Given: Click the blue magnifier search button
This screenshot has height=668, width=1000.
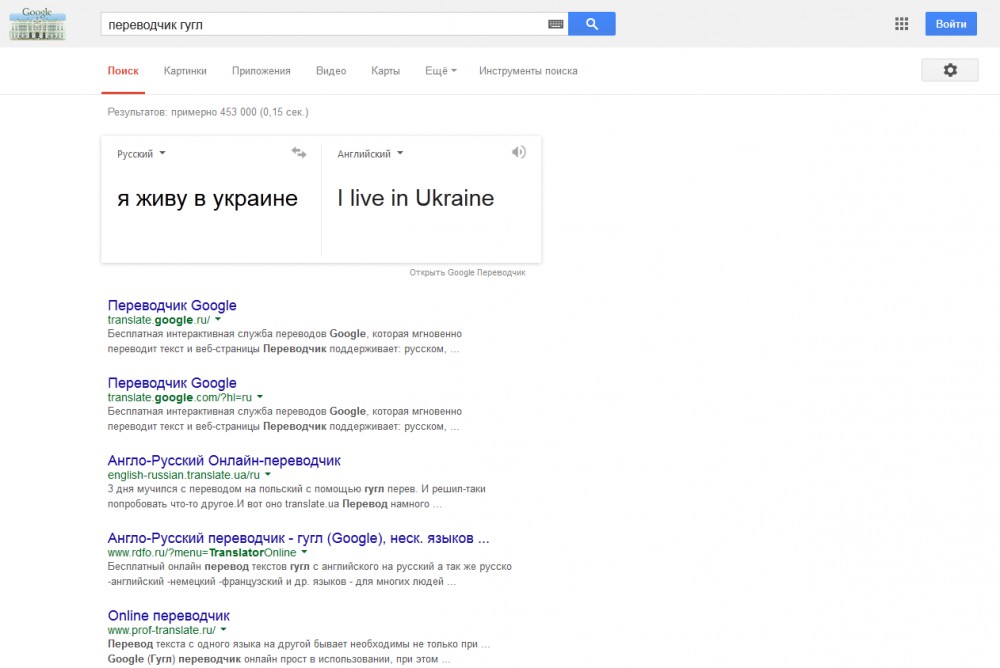Looking at the screenshot, I should coord(591,24).
